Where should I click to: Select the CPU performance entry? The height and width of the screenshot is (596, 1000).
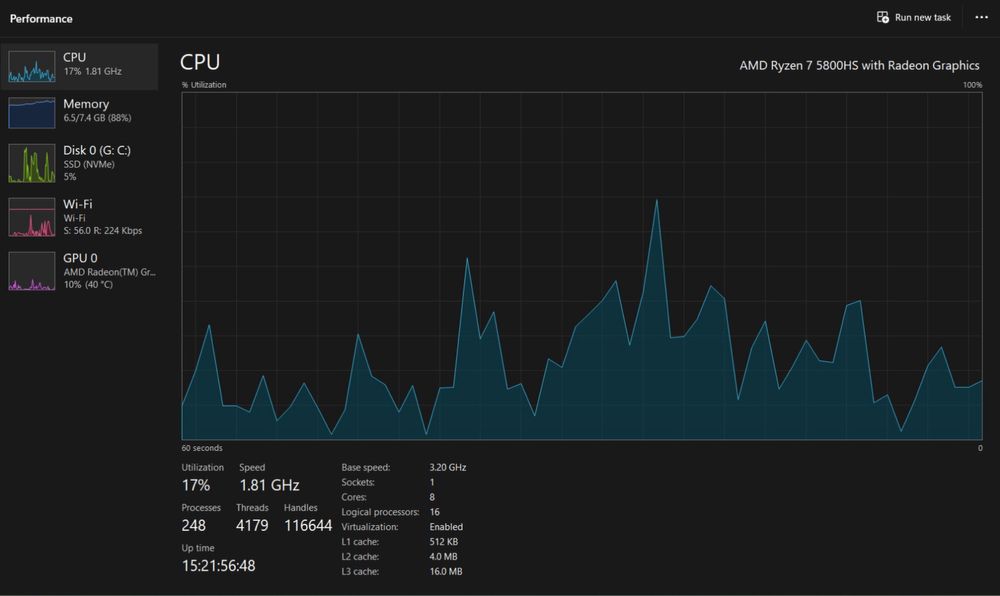pos(79,66)
